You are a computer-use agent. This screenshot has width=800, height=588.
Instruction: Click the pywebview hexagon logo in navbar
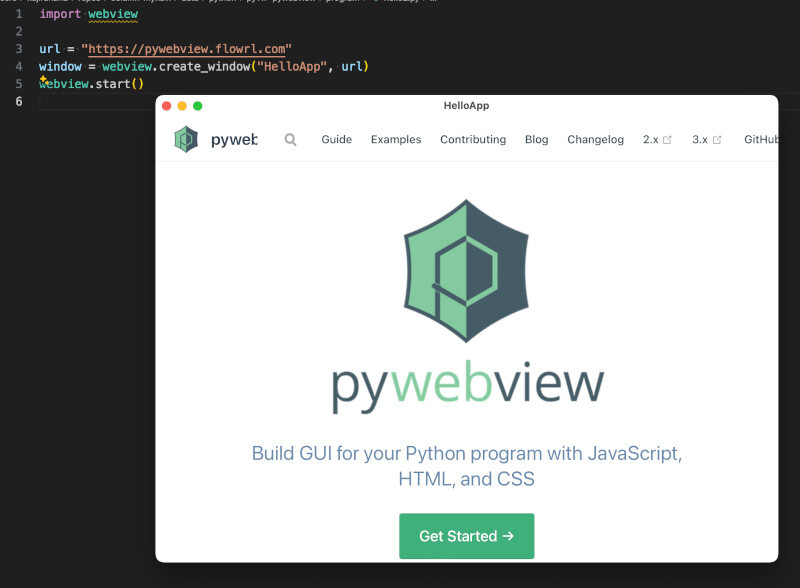186,140
